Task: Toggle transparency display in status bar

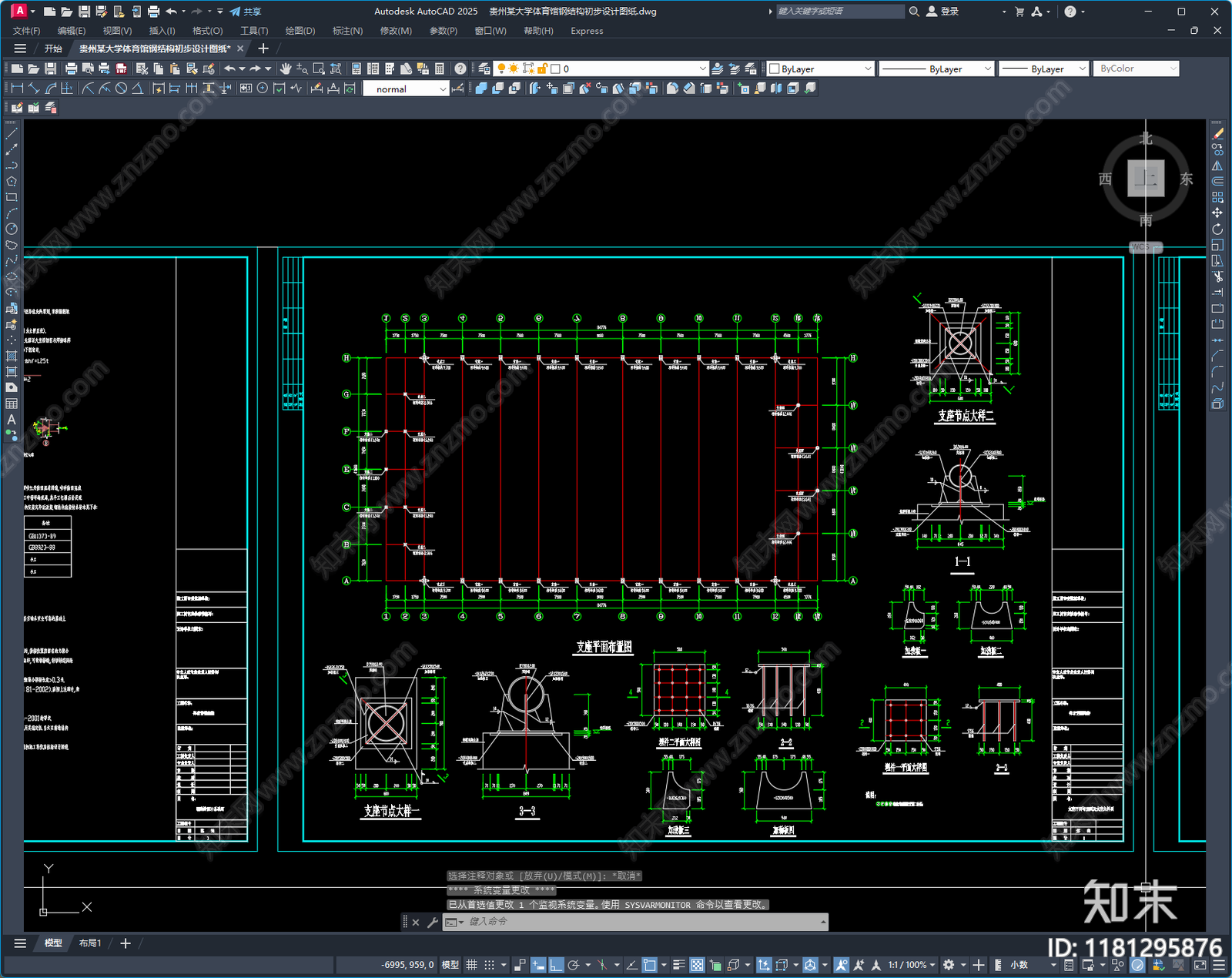Action: 697,965
